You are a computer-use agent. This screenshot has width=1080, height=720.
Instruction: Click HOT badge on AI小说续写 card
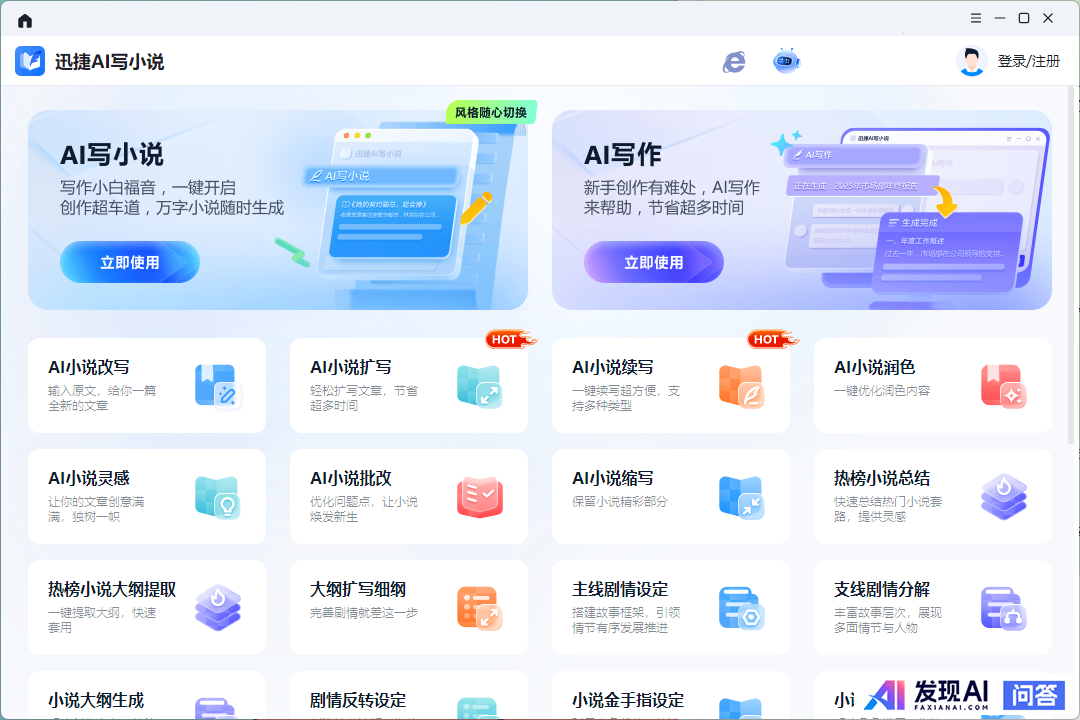(x=772, y=339)
